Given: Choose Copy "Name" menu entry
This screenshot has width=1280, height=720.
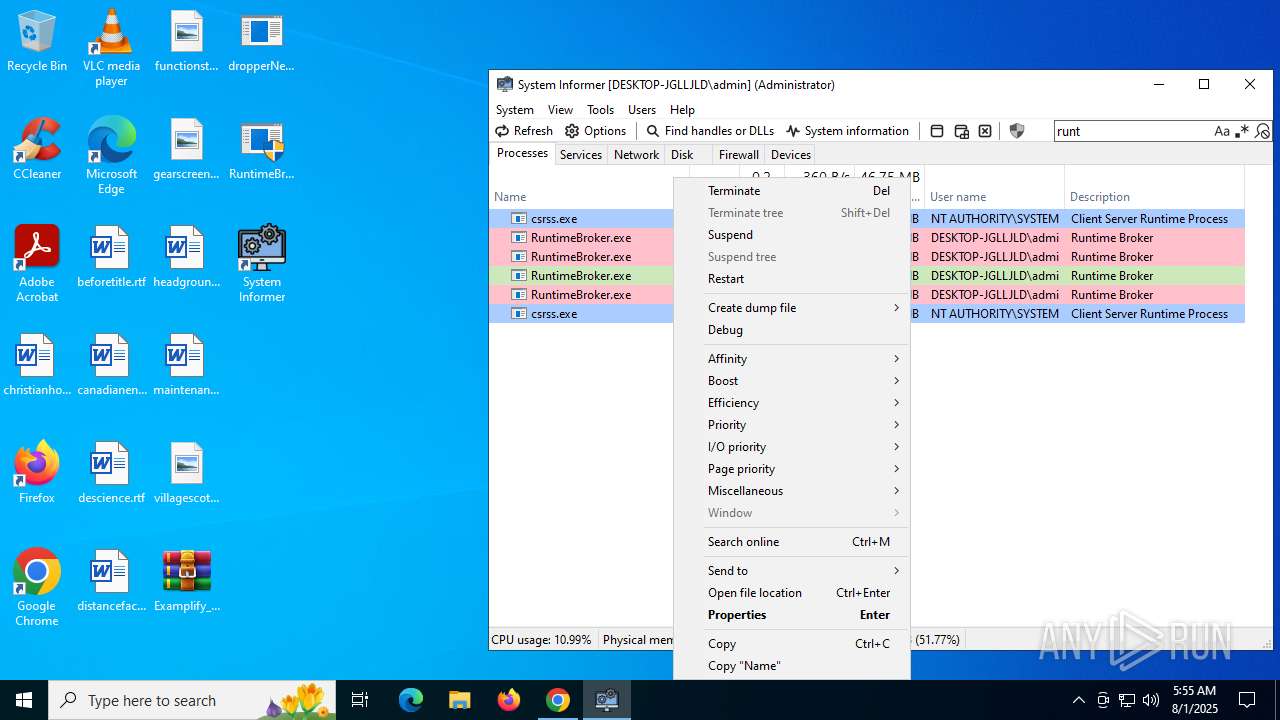Looking at the screenshot, I should click(x=792, y=666).
